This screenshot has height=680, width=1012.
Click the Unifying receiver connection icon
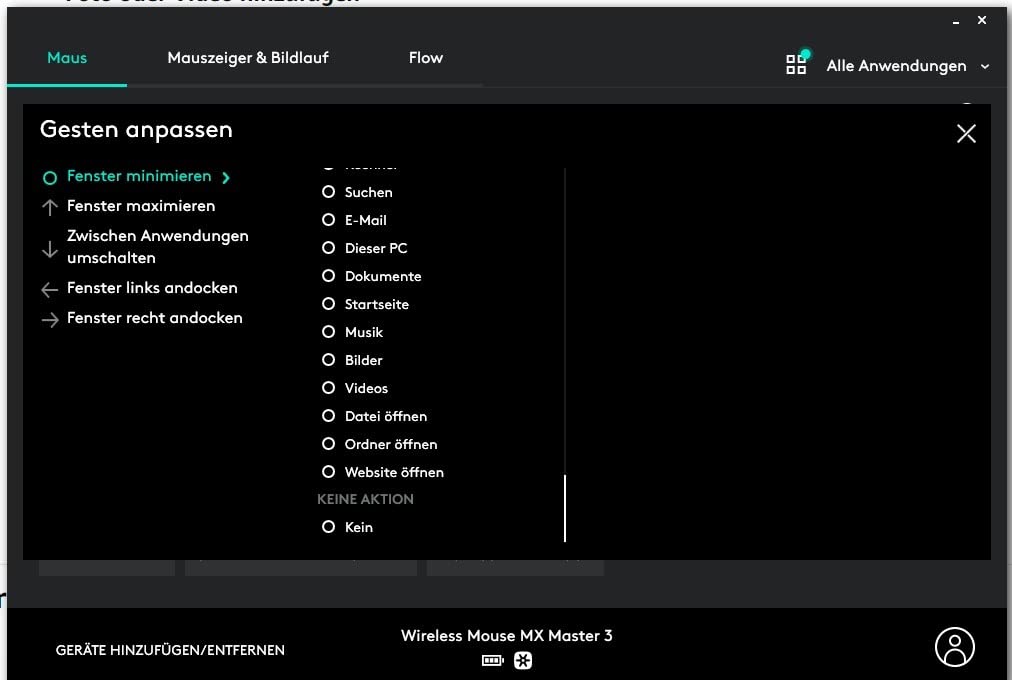click(x=523, y=660)
